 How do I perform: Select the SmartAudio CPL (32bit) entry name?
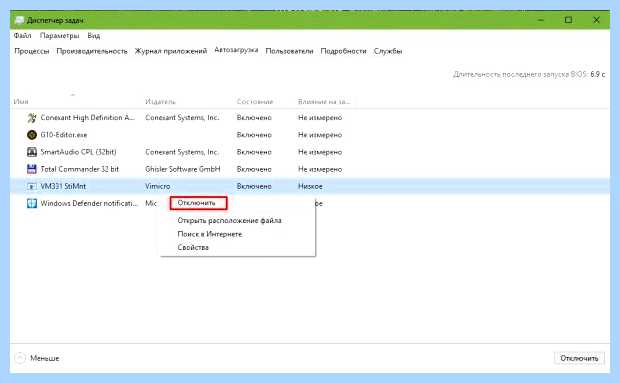pos(78,152)
